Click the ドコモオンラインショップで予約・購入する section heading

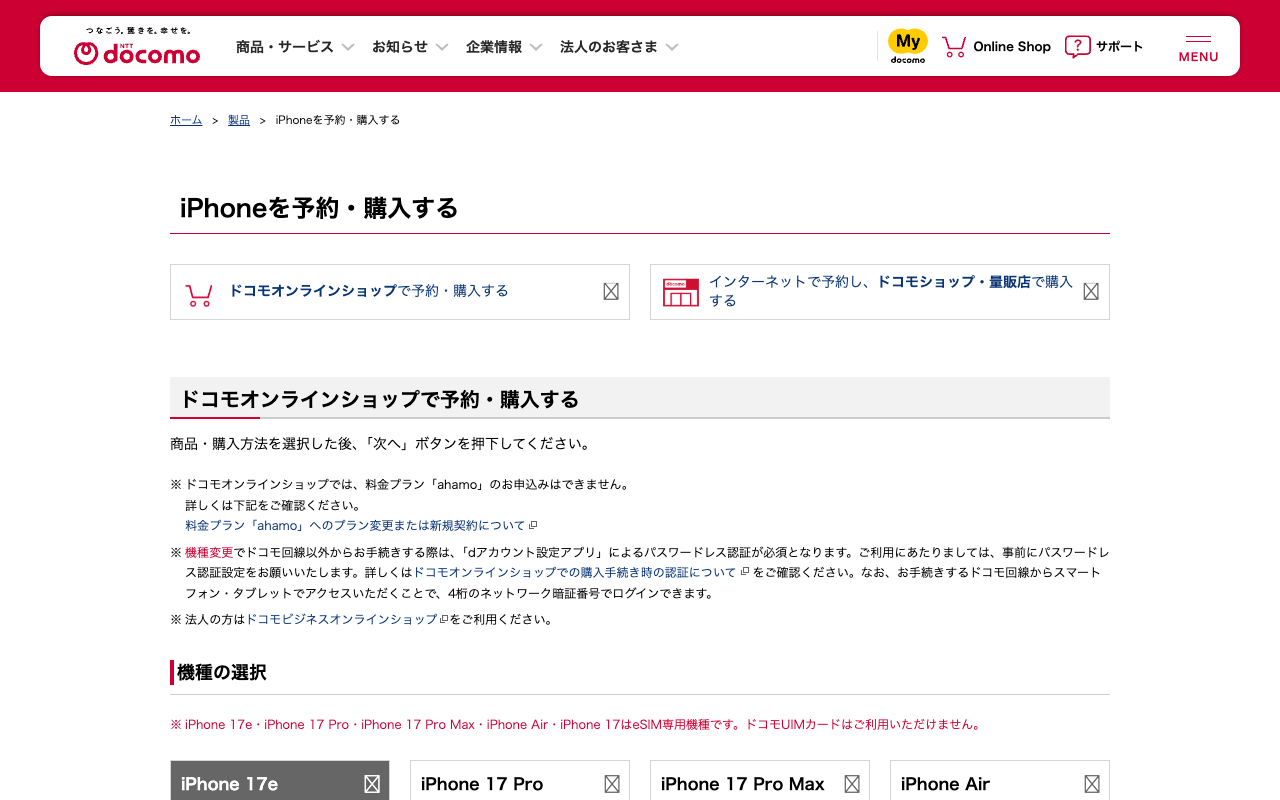click(x=379, y=399)
